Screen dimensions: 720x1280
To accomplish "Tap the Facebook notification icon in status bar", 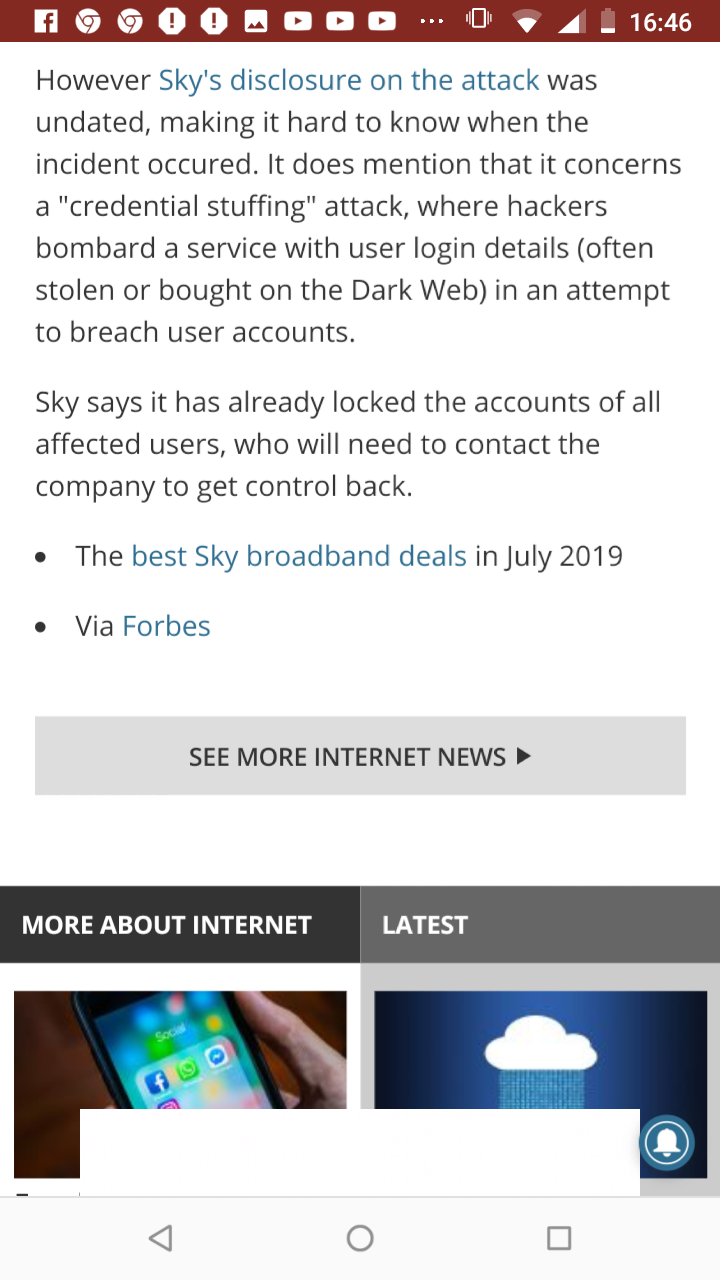I will point(46,21).
